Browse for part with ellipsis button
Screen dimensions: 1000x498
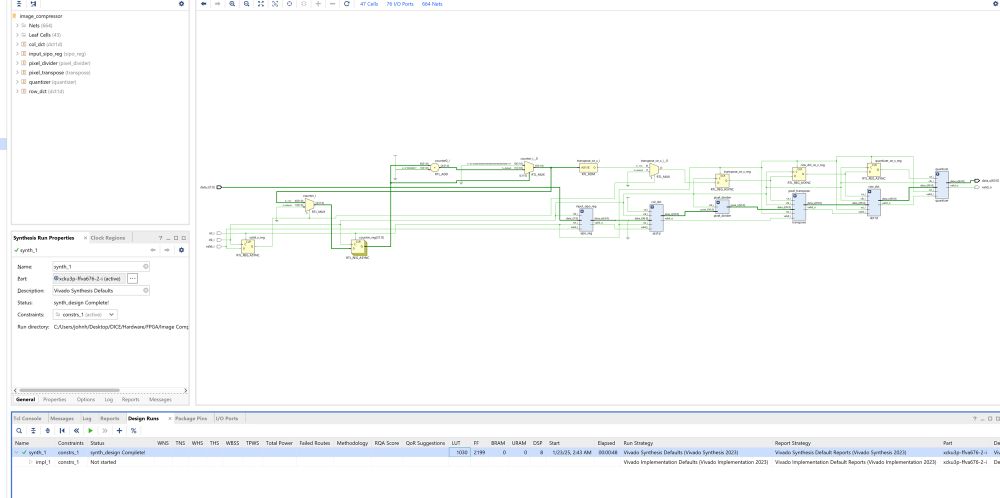point(133,279)
